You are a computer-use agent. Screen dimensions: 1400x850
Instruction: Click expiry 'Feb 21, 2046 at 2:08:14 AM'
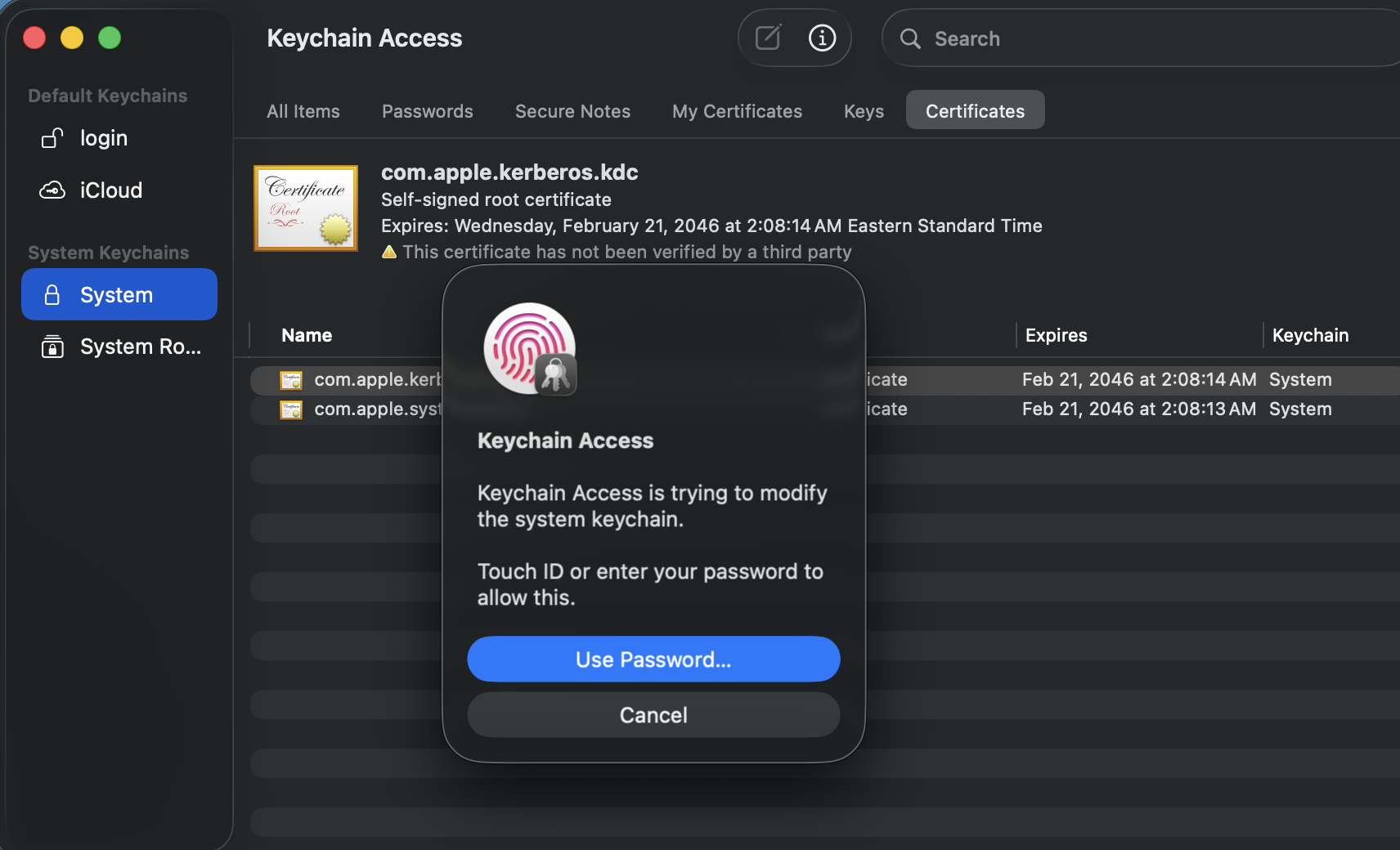click(x=1139, y=379)
